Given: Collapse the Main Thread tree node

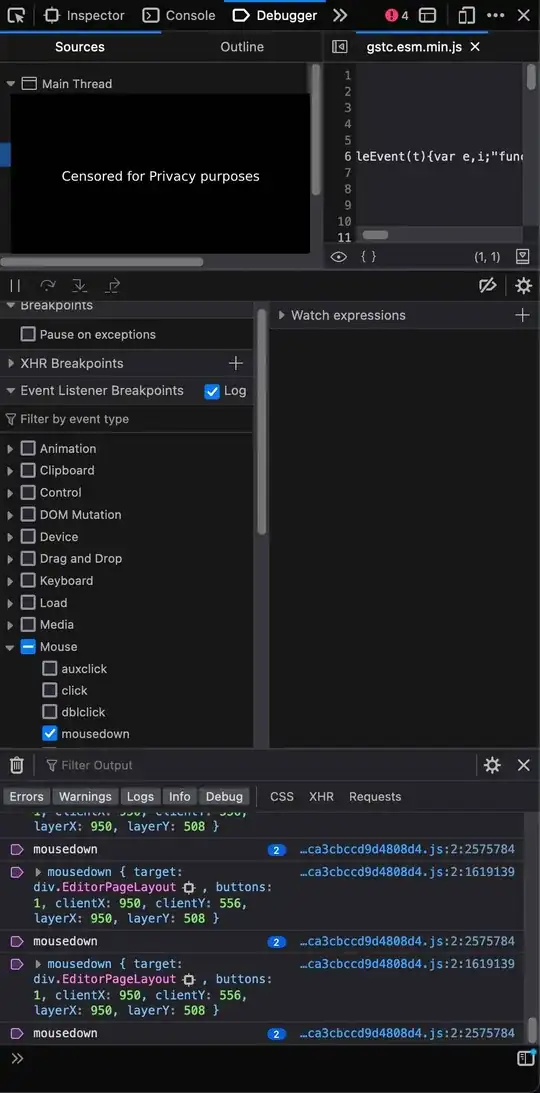Looking at the screenshot, I should pyautogui.click(x=10, y=84).
